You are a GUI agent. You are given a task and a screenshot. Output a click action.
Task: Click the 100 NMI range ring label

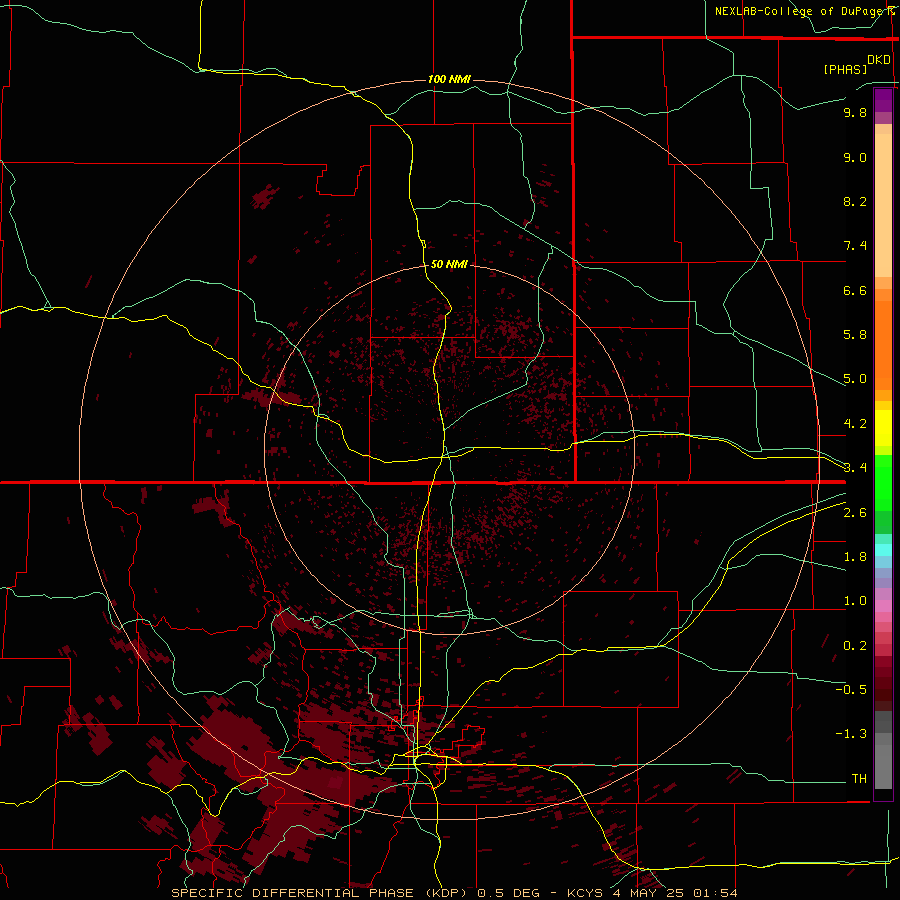(x=449, y=79)
